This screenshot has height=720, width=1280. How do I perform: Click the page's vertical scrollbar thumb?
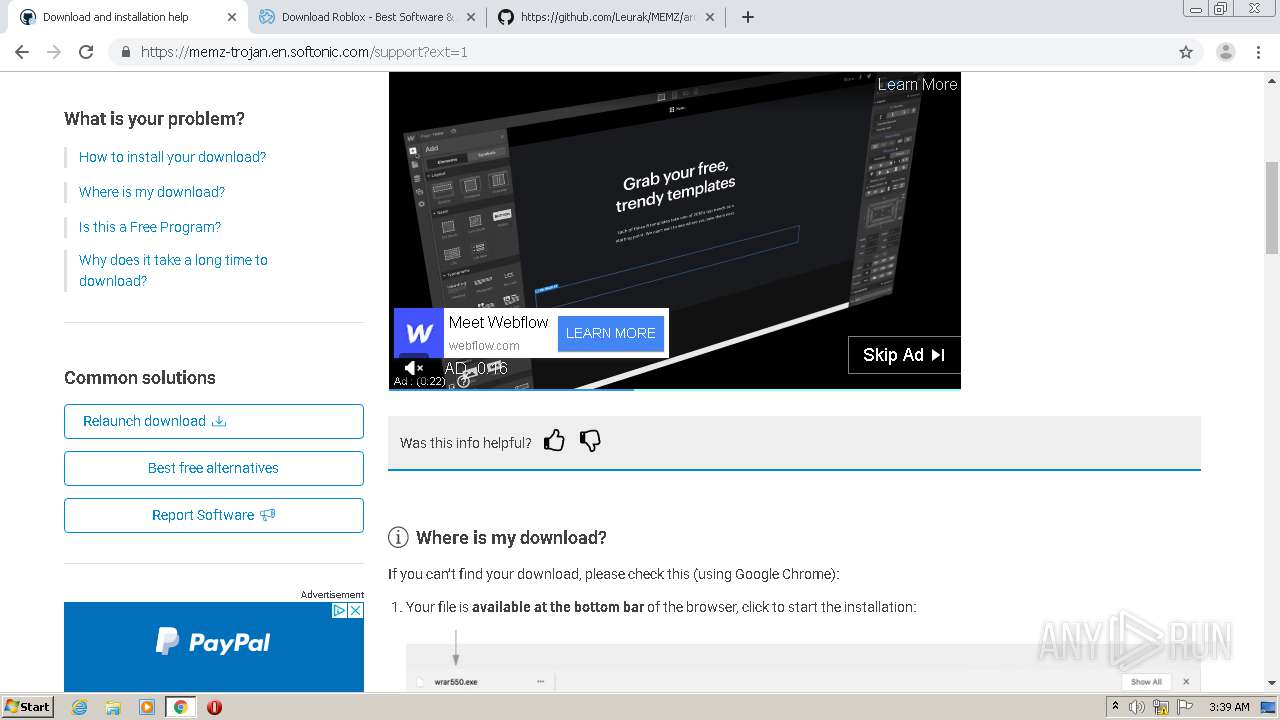click(1272, 207)
